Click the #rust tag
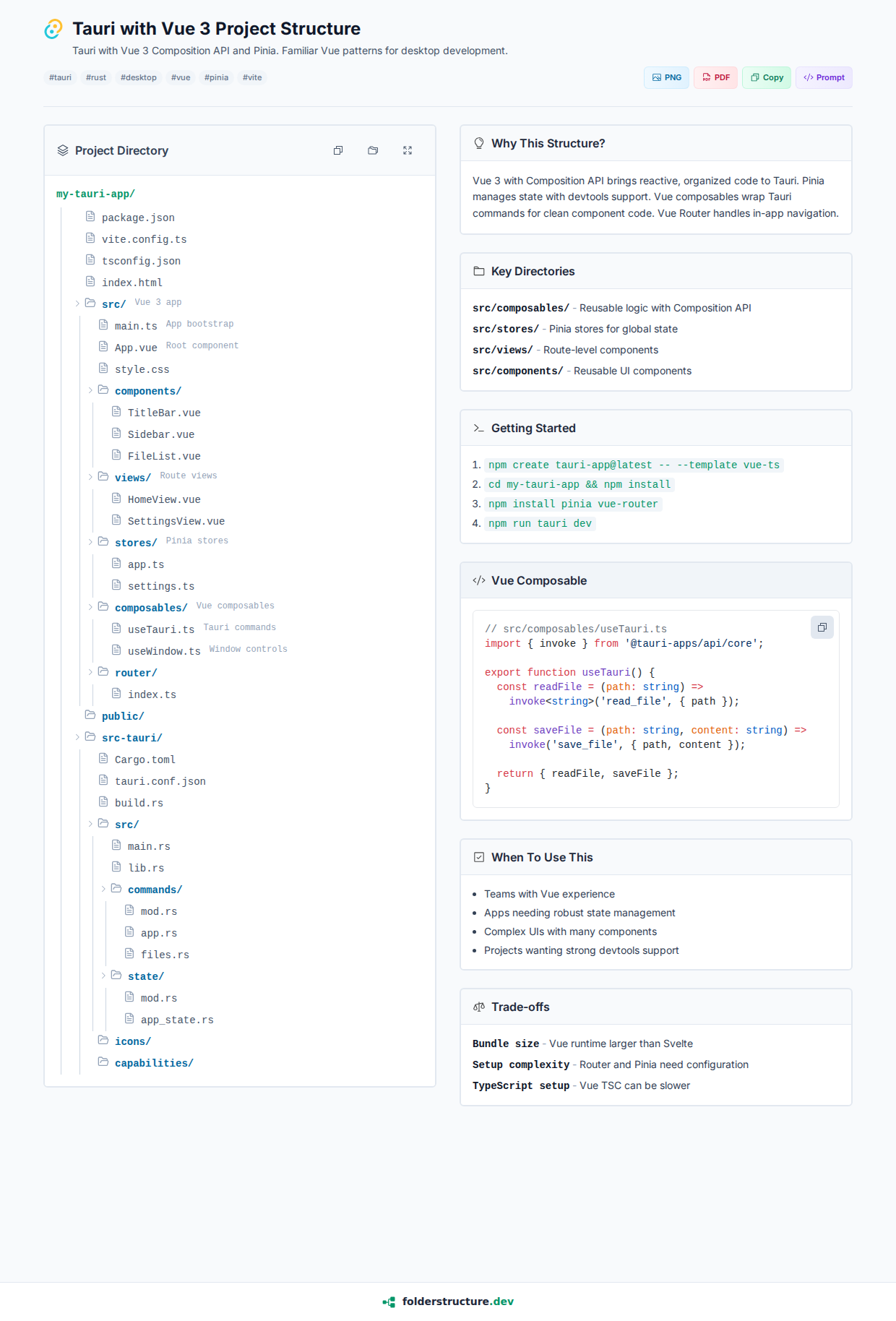 95,77
